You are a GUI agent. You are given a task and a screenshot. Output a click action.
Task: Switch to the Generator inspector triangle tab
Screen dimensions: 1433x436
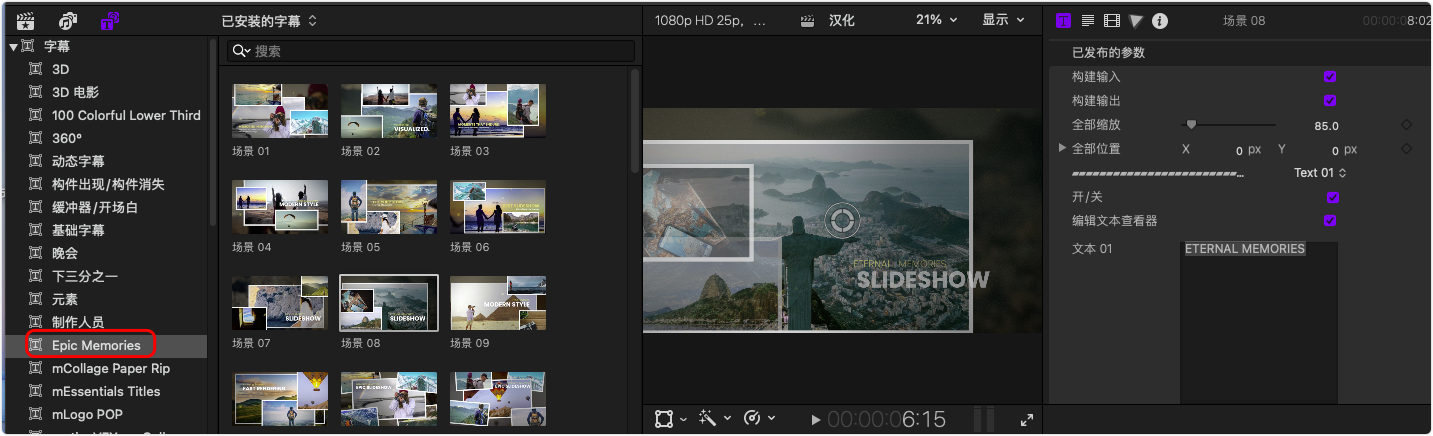1136,20
